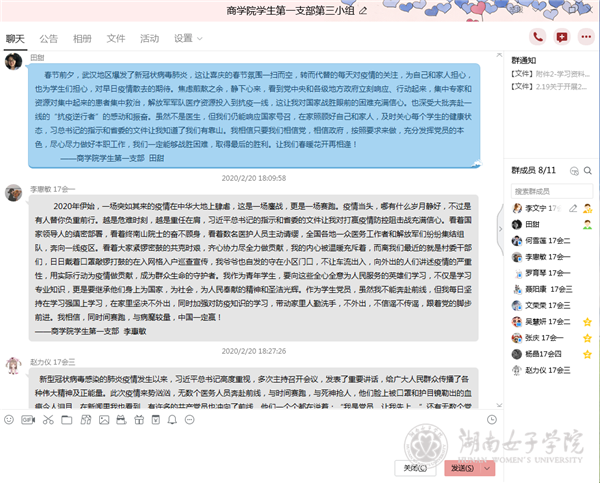Screen dimensions: 600x483
Task: Click the group owner badge beside 李文宁
Action: [x=587, y=208]
